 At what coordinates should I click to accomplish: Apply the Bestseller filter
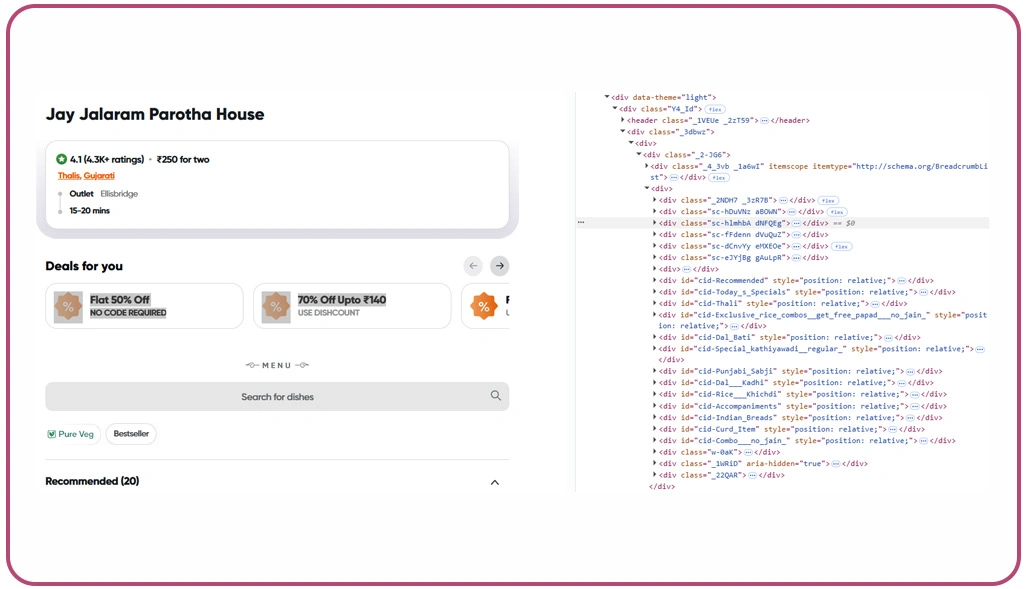tap(131, 434)
